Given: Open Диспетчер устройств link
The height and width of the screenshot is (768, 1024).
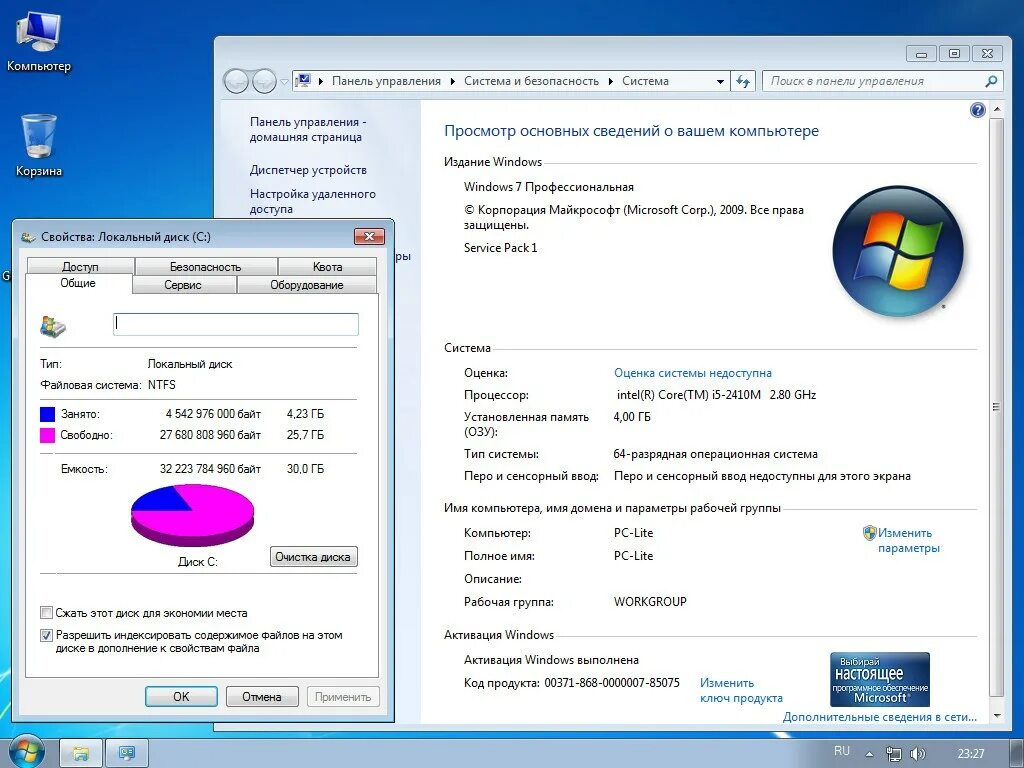Looking at the screenshot, I should [308, 170].
